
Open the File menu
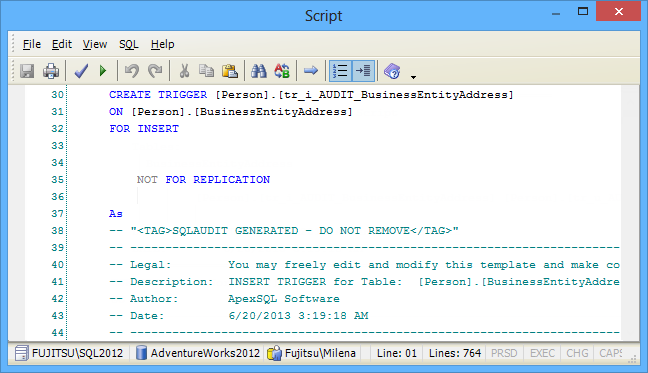coord(32,44)
